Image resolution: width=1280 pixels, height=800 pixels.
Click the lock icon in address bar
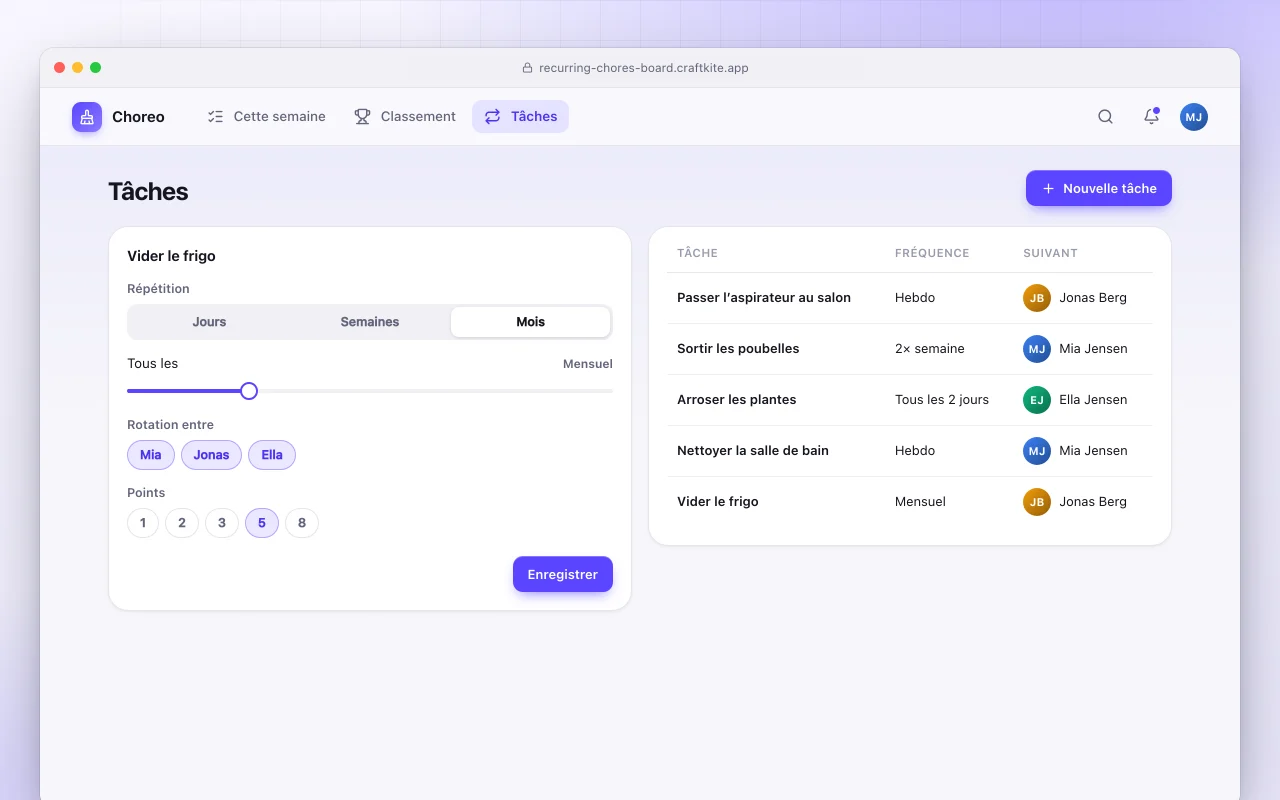coord(527,68)
